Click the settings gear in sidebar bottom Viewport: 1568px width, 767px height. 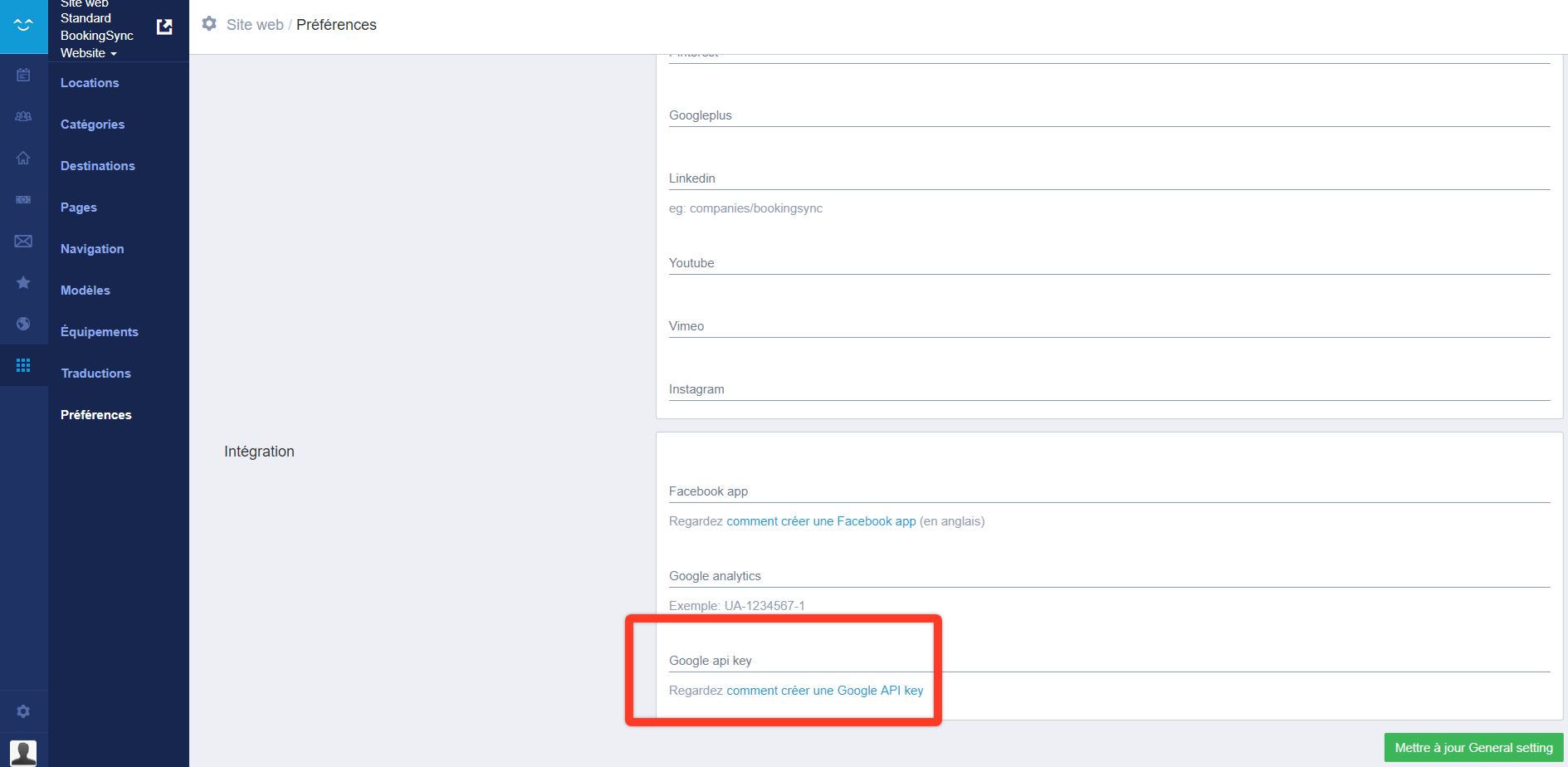pyautogui.click(x=23, y=711)
